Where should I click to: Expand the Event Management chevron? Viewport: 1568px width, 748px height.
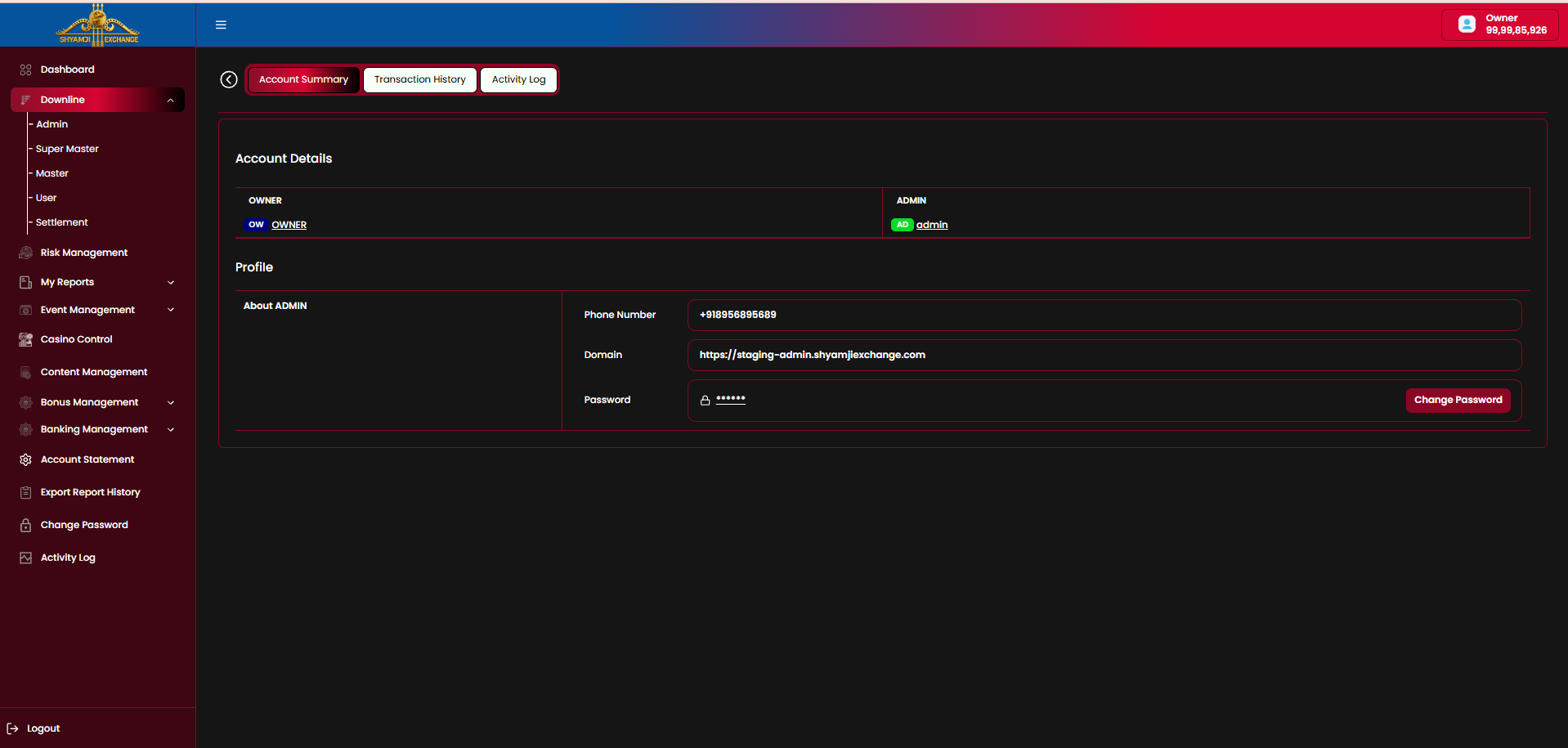tap(171, 310)
